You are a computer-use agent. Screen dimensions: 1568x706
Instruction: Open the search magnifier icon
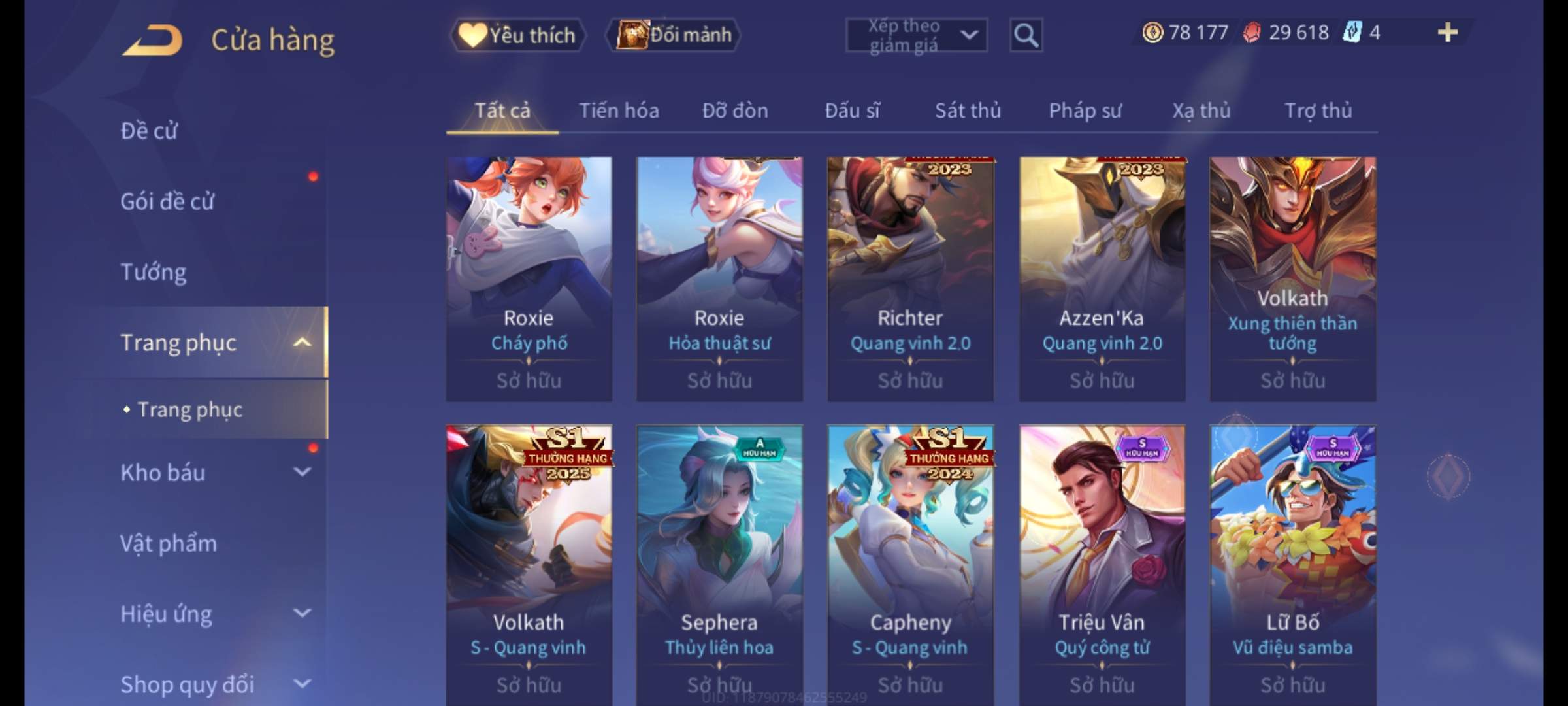tap(1026, 35)
